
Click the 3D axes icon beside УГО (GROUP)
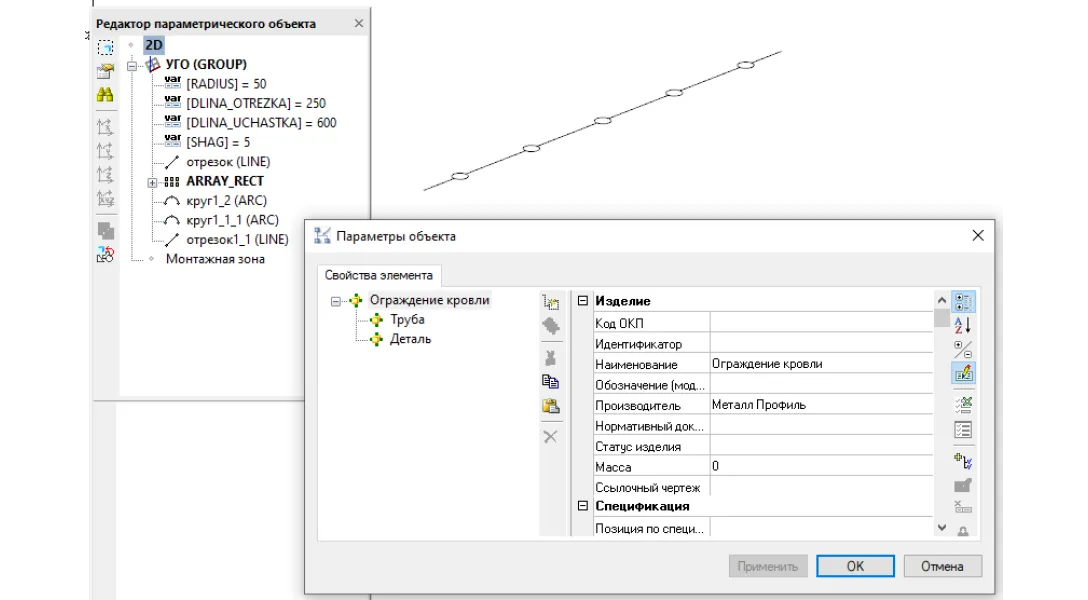[x=153, y=65]
